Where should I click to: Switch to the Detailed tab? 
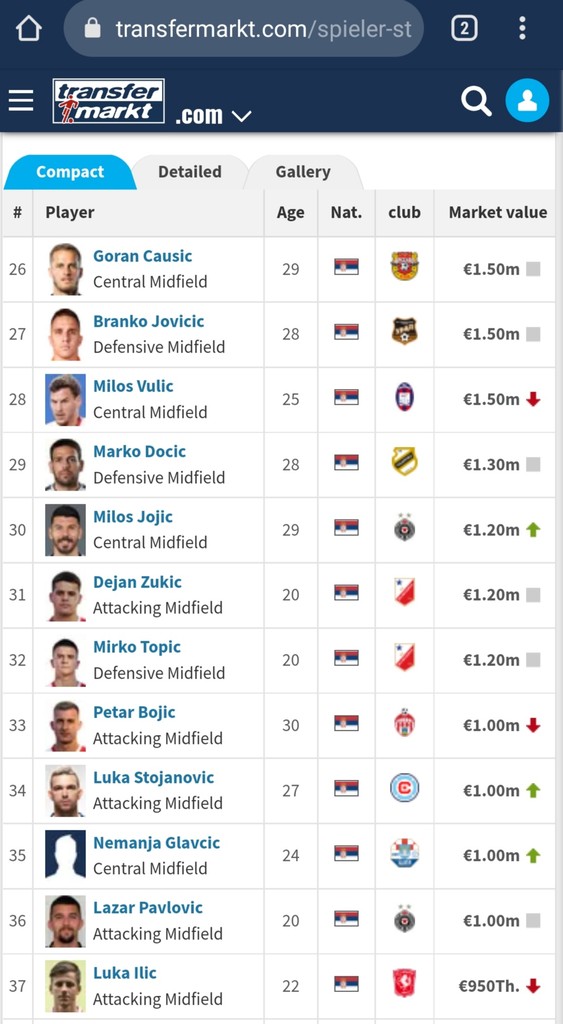[190, 172]
